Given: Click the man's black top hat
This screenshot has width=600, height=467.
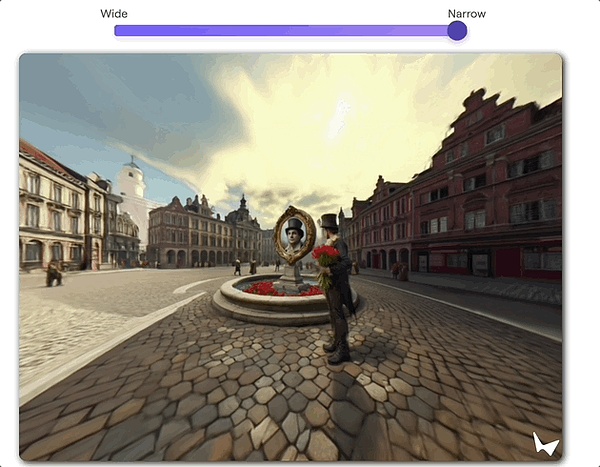Looking at the screenshot, I should 329,220.
